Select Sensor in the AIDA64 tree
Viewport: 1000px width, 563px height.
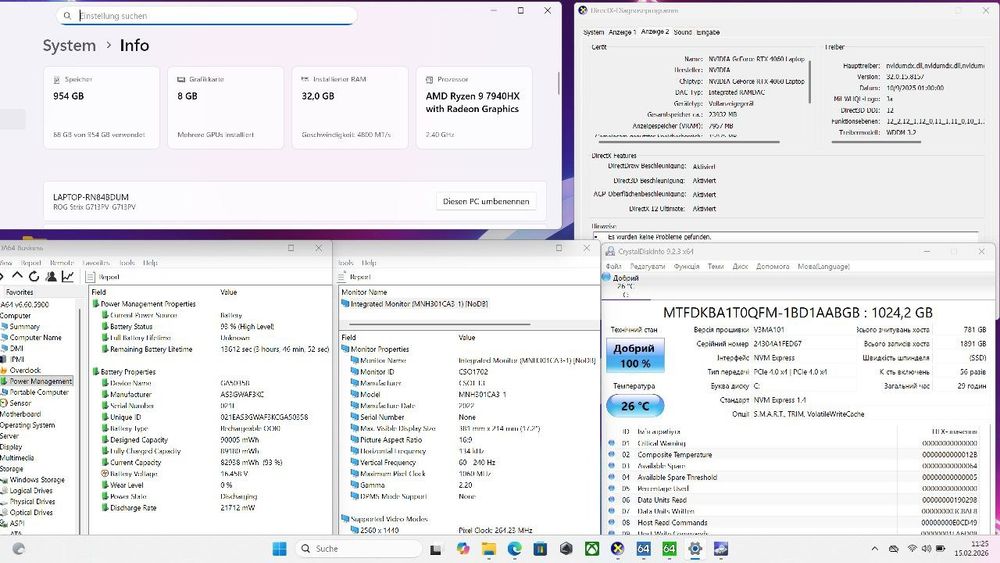(20, 403)
